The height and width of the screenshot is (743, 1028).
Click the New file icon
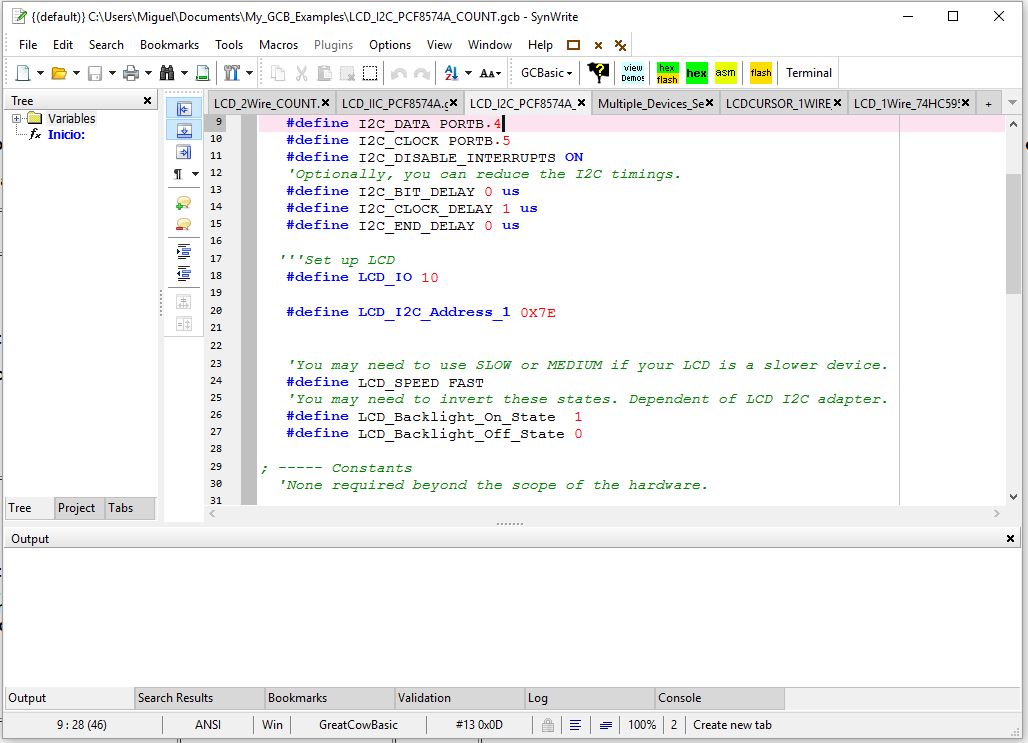coord(23,73)
